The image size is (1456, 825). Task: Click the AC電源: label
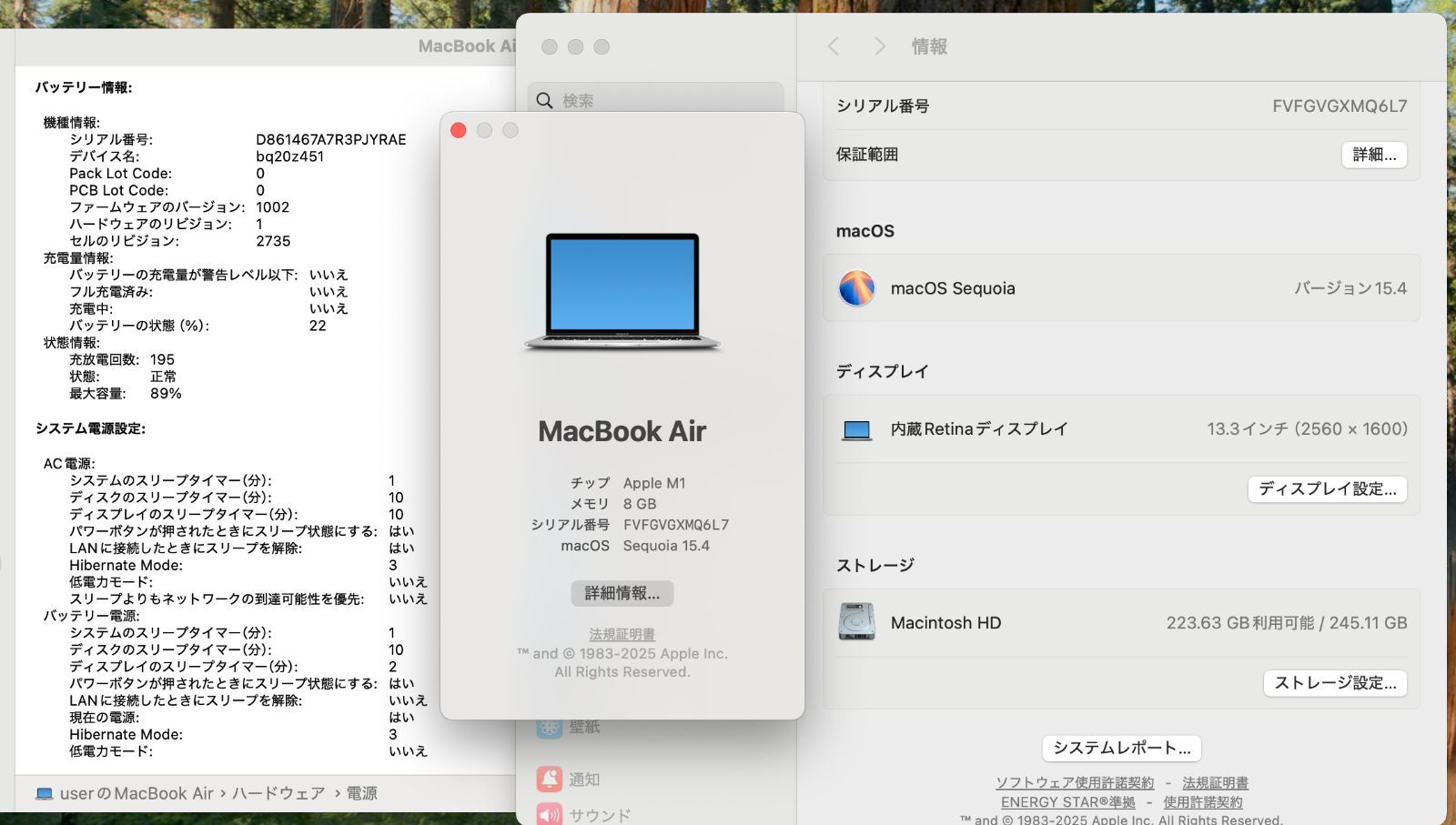point(69,464)
